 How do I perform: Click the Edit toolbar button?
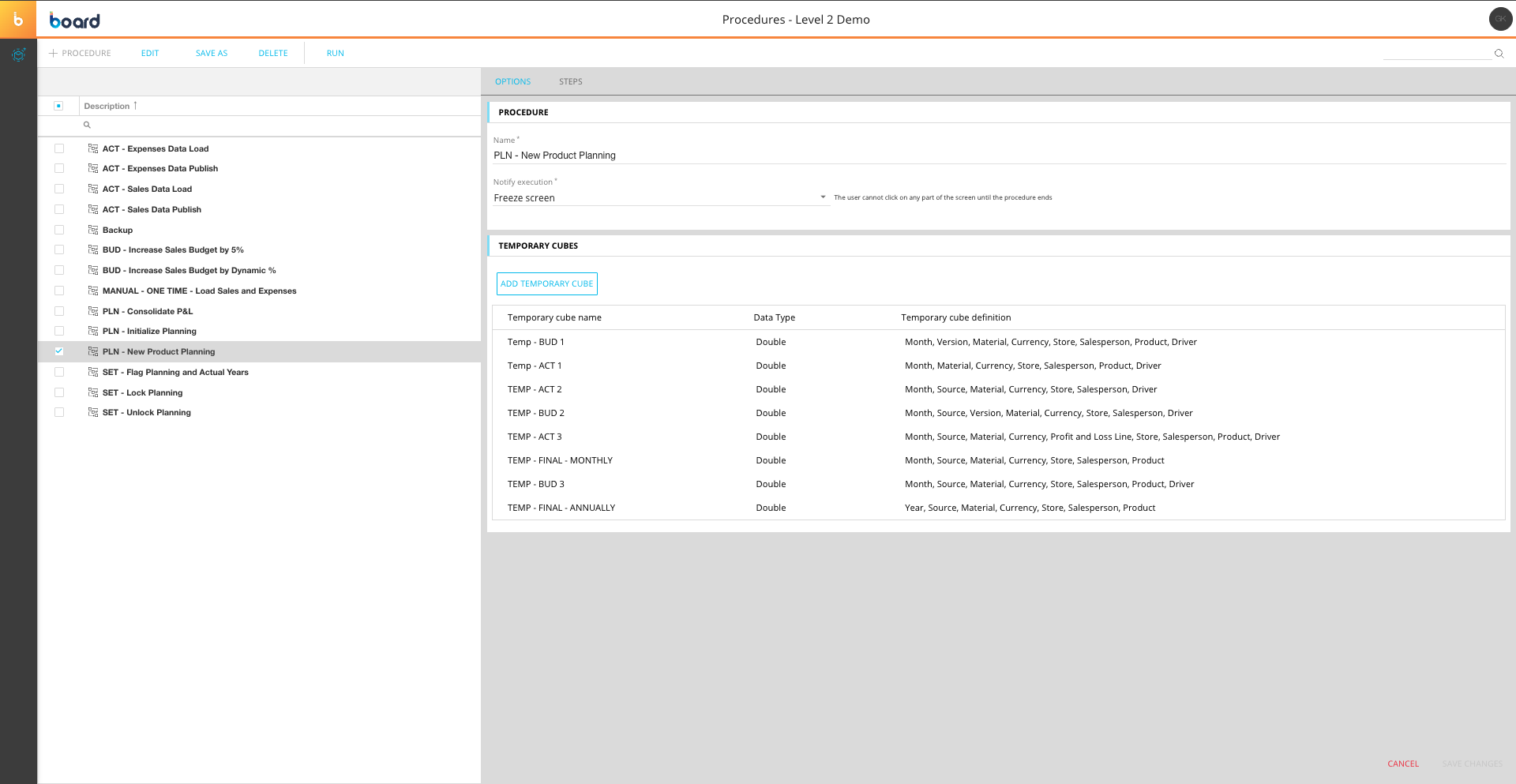coord(150,54)
